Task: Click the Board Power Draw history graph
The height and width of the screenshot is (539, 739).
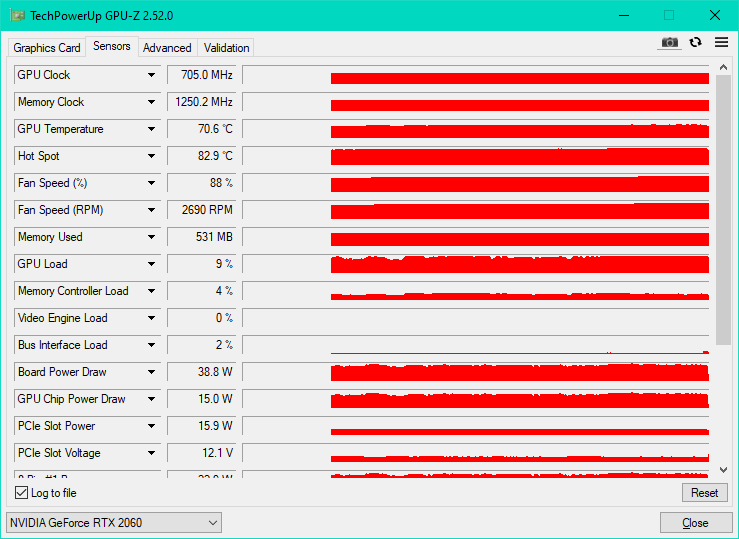Action: pyautogui.click(x=476, y=372)
